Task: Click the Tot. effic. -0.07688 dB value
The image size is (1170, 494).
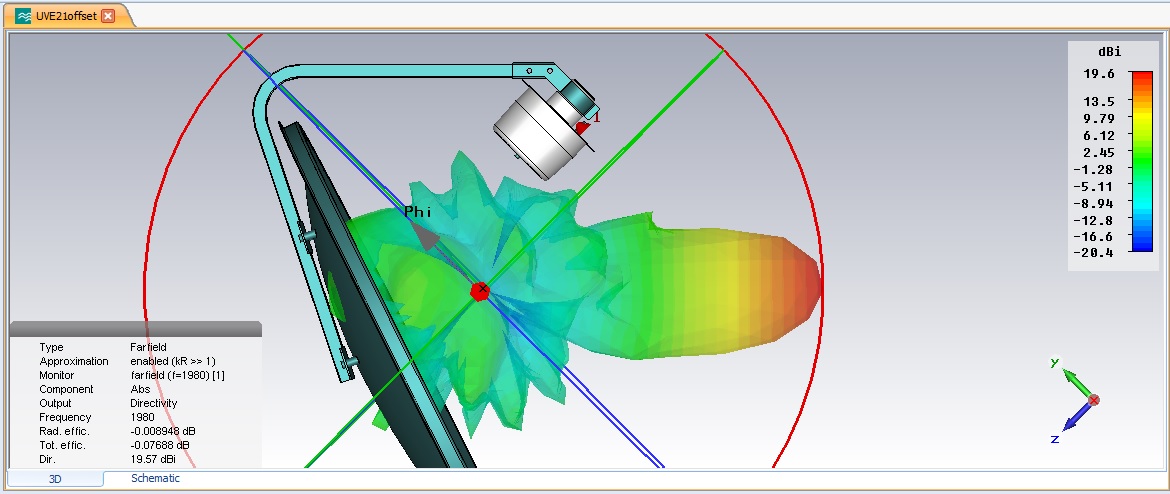Action: click(x=160, y=445)
